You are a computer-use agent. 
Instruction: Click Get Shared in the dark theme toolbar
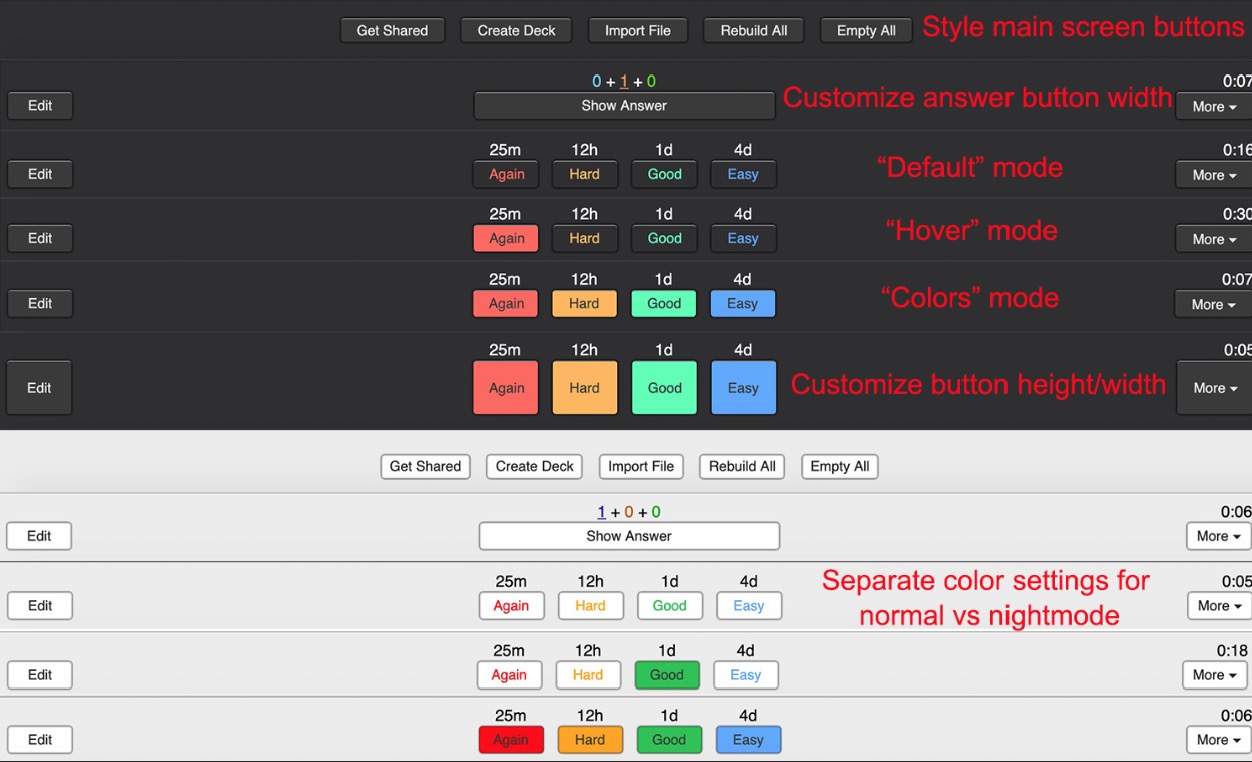tap(392, 30)
